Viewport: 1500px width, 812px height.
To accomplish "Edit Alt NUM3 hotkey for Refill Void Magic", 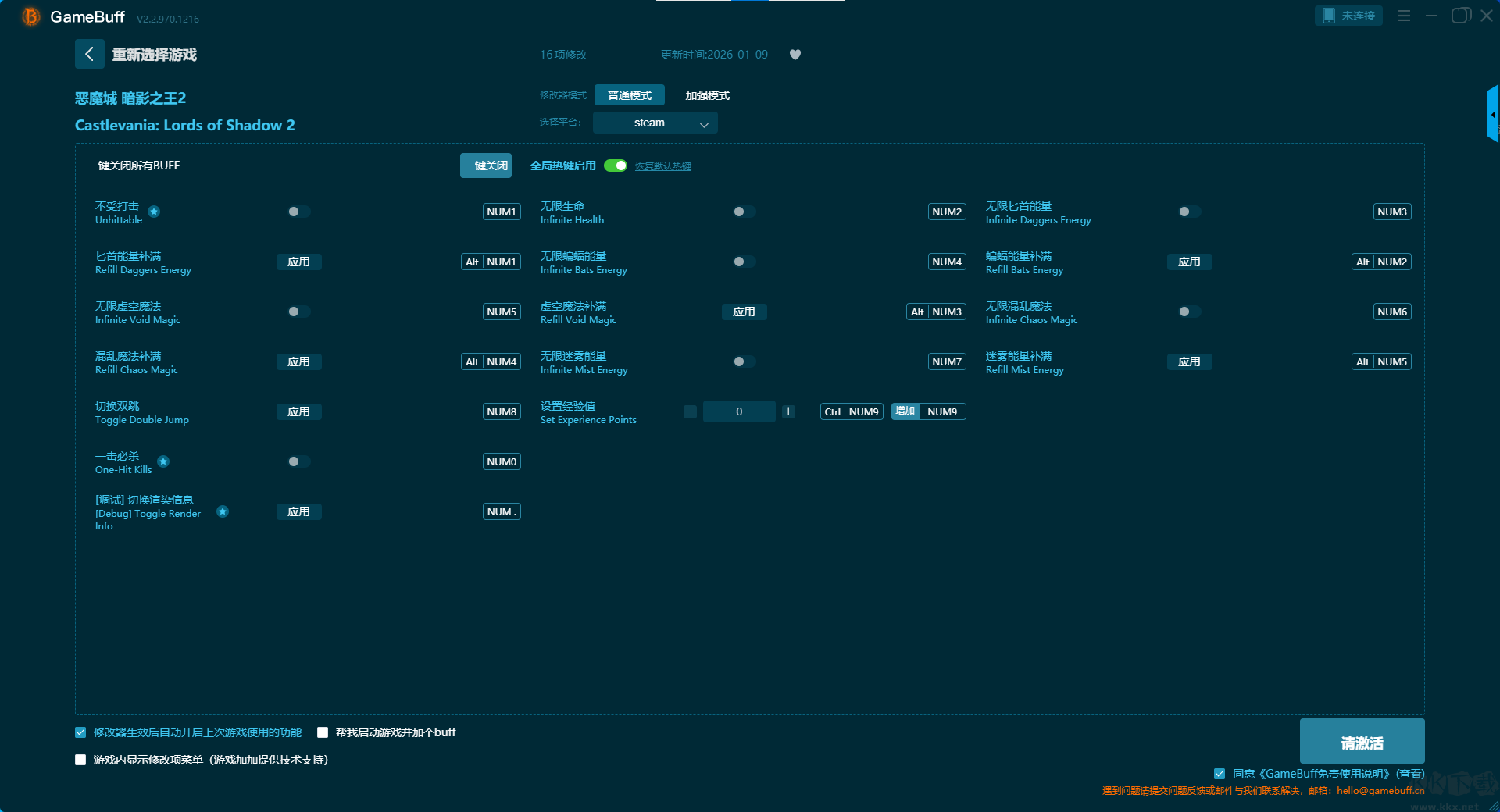I will point(936,312).
